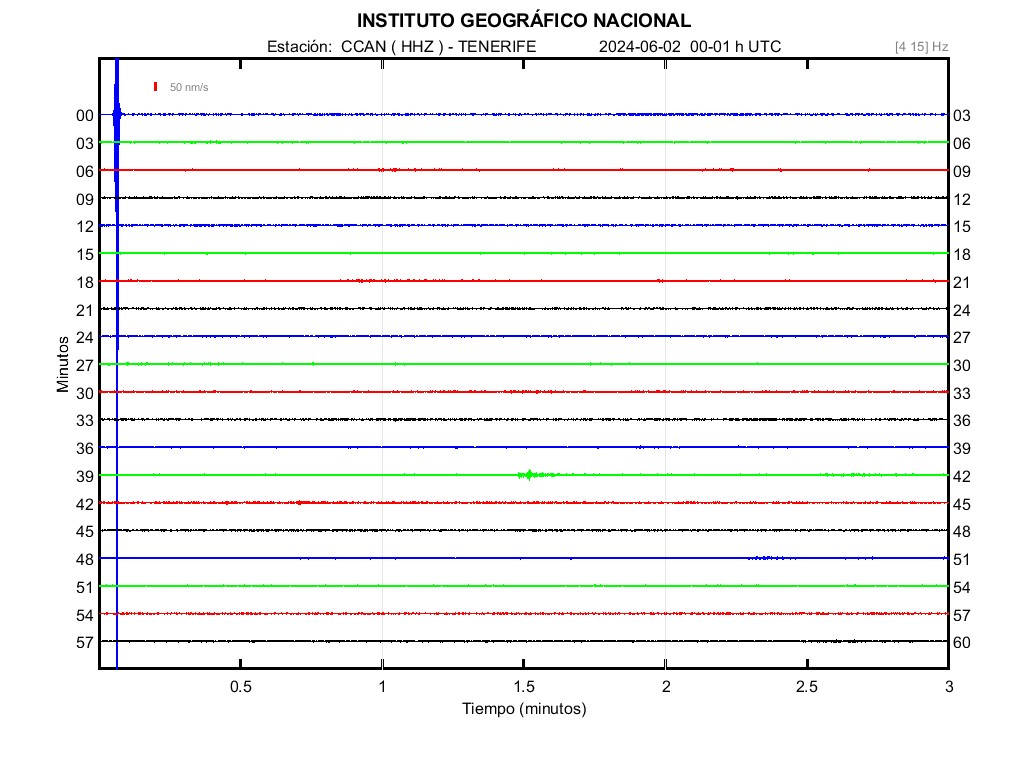This screenshot has width=1024, height=768.
Task: Click the large blue spike on the 00 trace
Action: pyautogui.click(x=117, y=113)
